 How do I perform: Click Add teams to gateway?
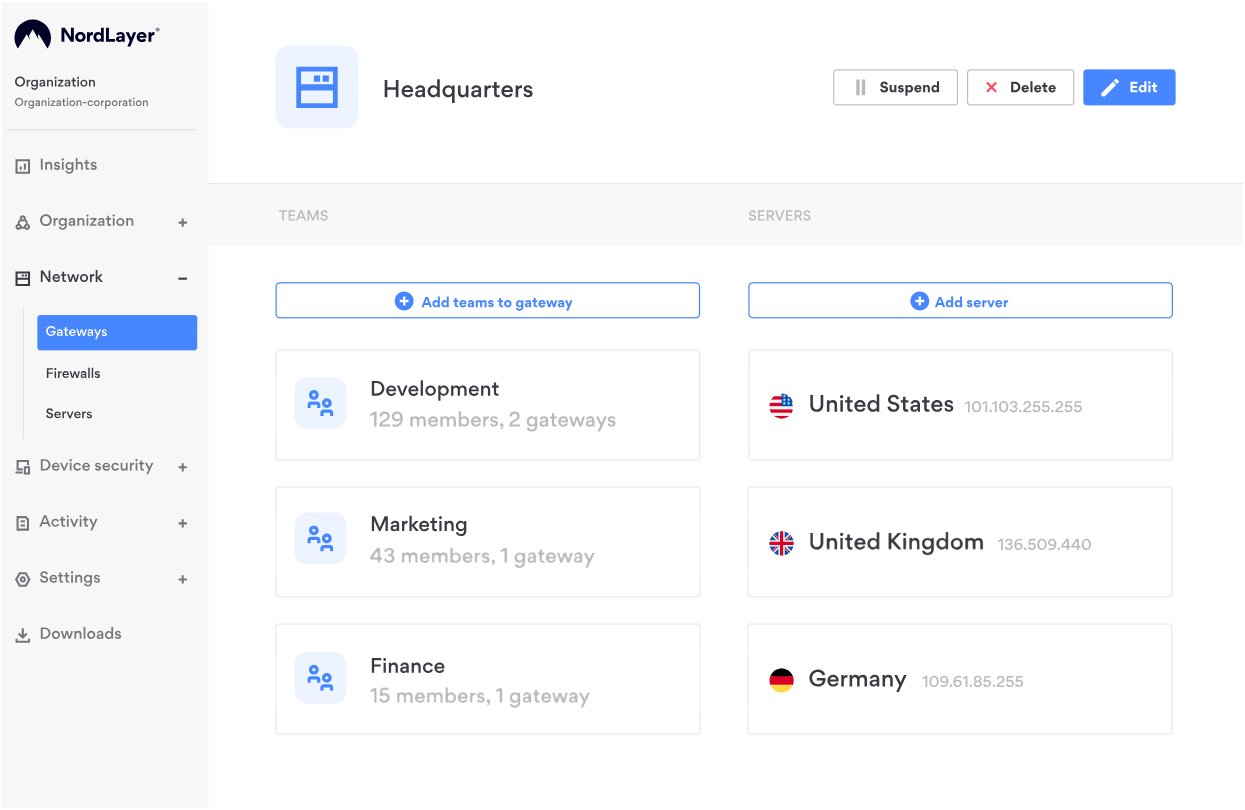pyautogui.click(x=487, y=300)
